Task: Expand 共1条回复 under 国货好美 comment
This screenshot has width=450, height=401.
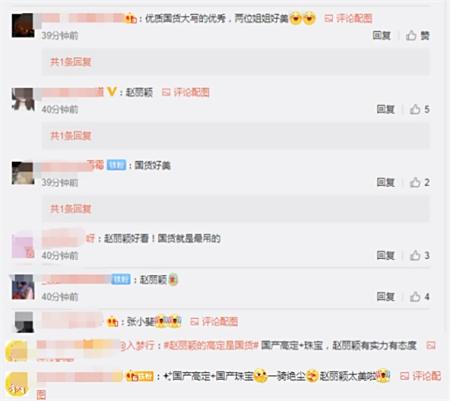Action: [71, 209]
